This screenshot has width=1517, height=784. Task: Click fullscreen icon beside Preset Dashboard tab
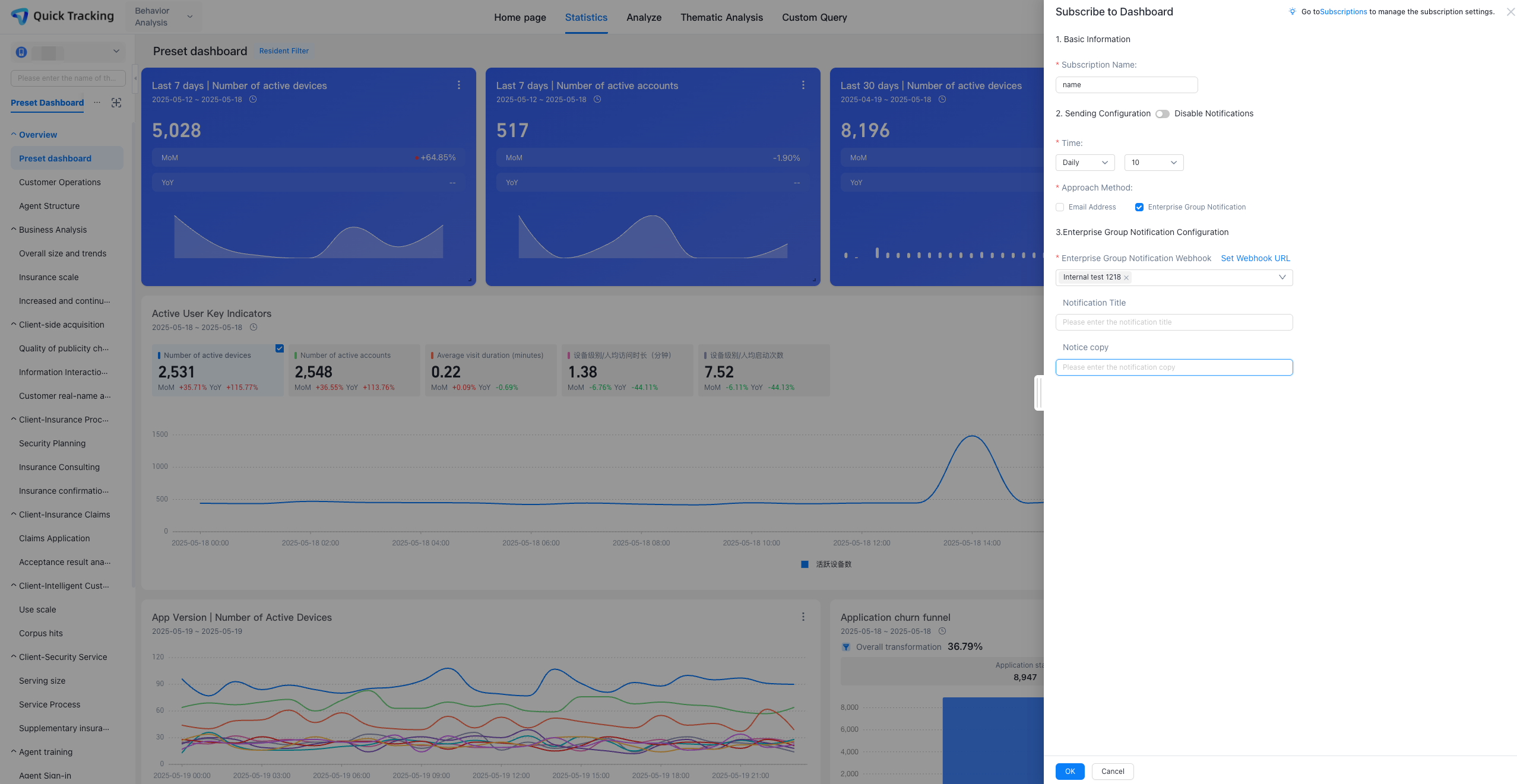coord(116,103)
